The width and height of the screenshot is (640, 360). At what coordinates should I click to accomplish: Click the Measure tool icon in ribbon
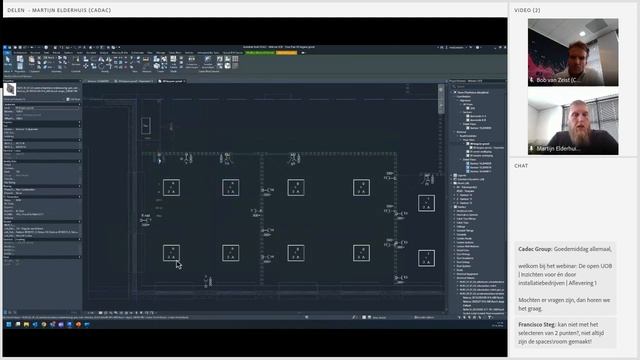pyautogui.click(x=146, y=60)
